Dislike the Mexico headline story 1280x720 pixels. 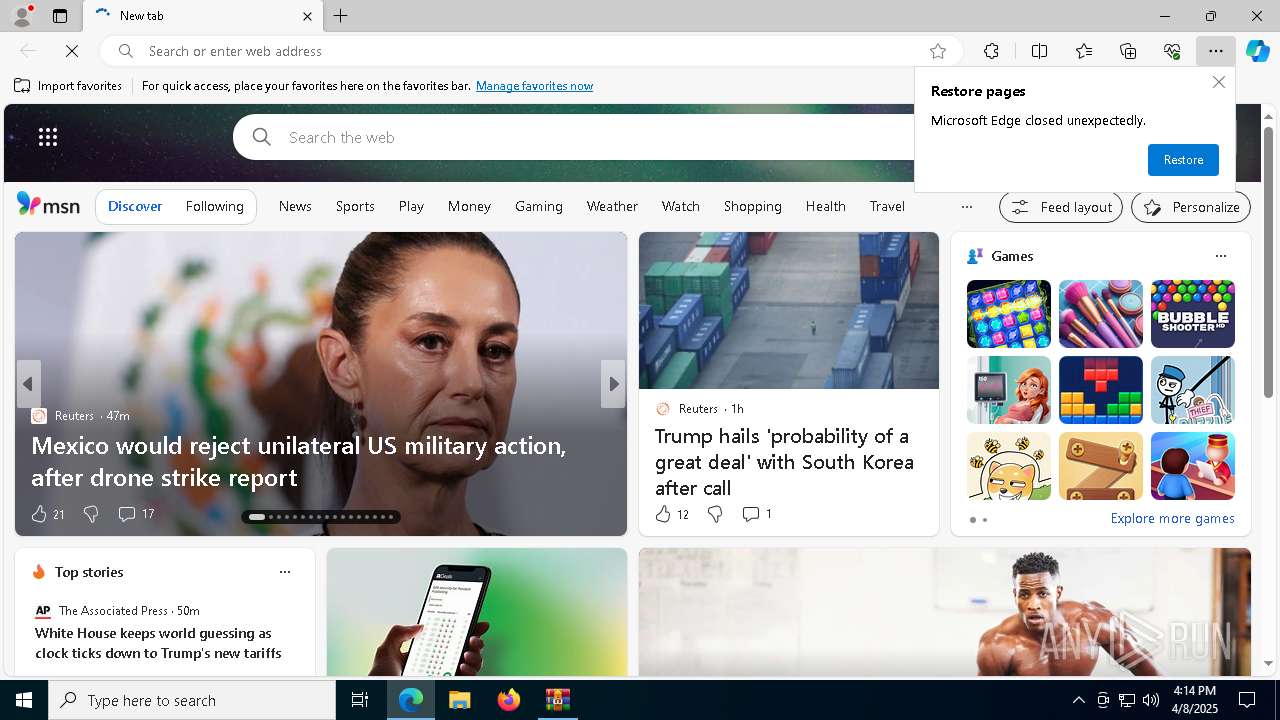click(91, 514)
